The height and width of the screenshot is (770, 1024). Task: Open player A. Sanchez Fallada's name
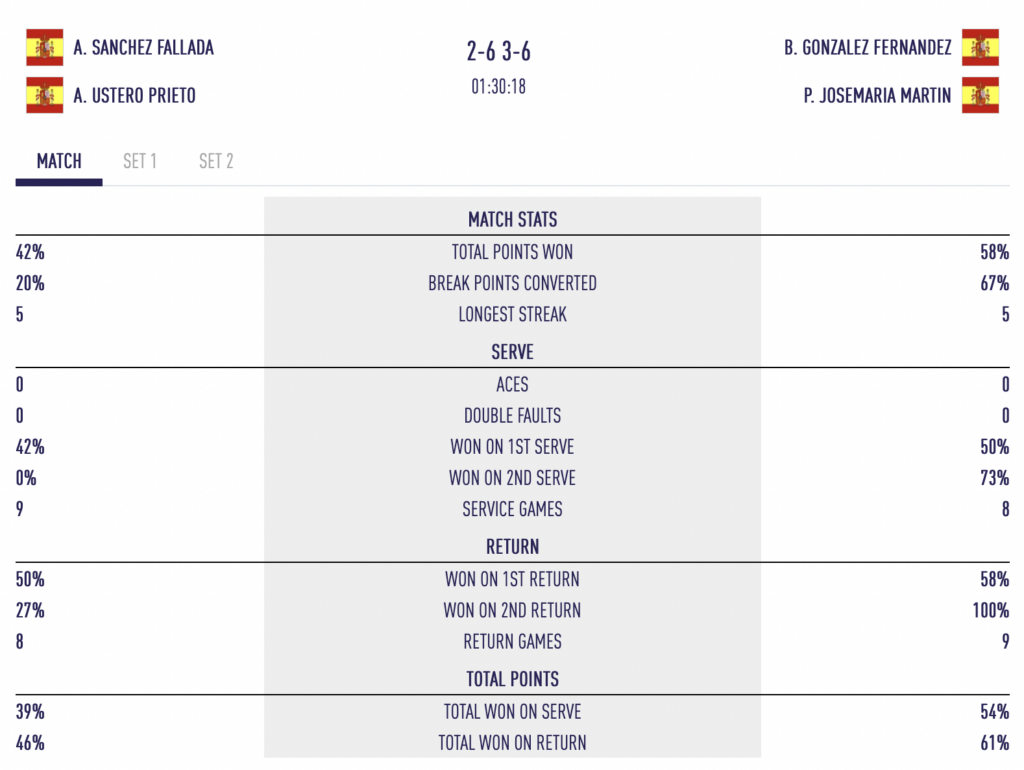coord(144,47)
